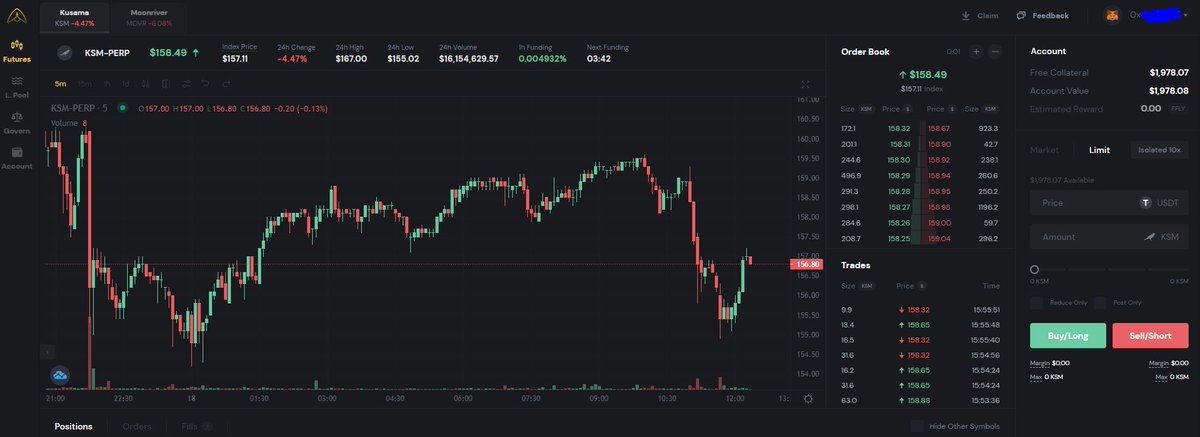Toggle Trades Price dollar unit badge
The width and height of the screenshot is (1200, 437).
click(922, 286)
